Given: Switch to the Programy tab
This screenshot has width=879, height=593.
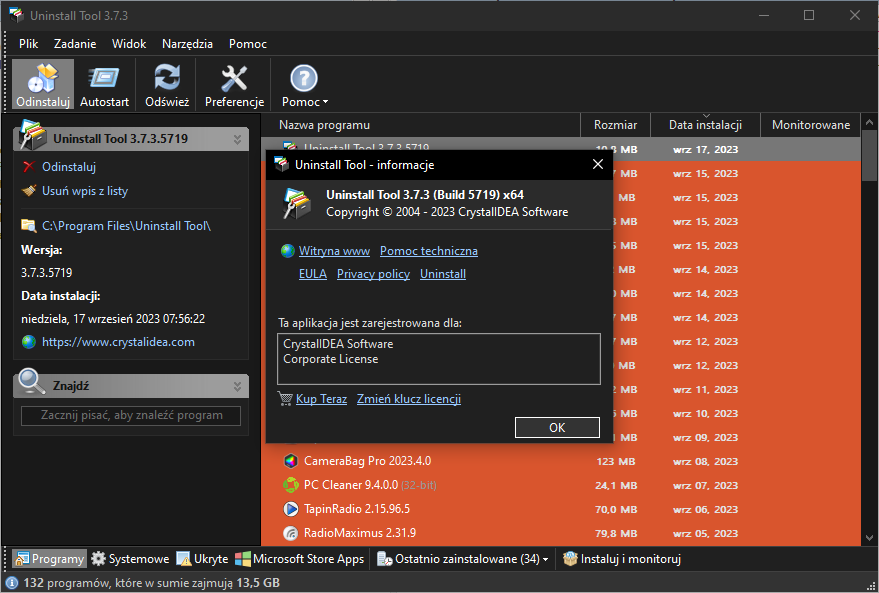Looking at the screenshot, I should coord(50,559).
